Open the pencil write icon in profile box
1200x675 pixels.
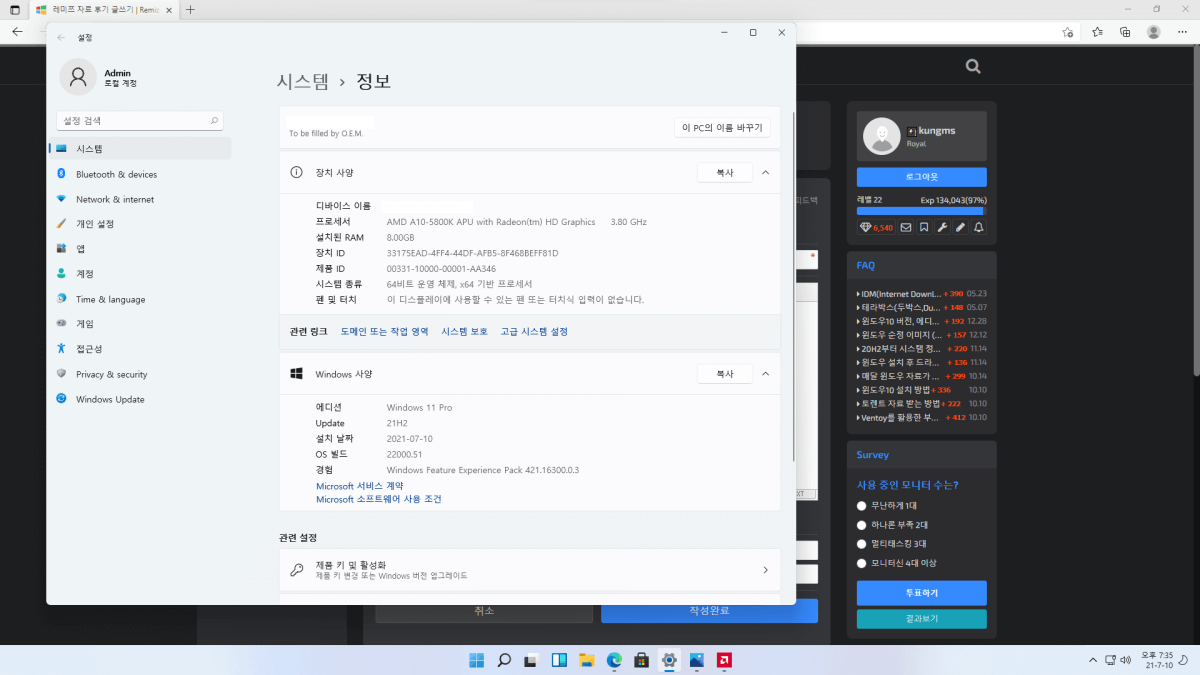960,227
